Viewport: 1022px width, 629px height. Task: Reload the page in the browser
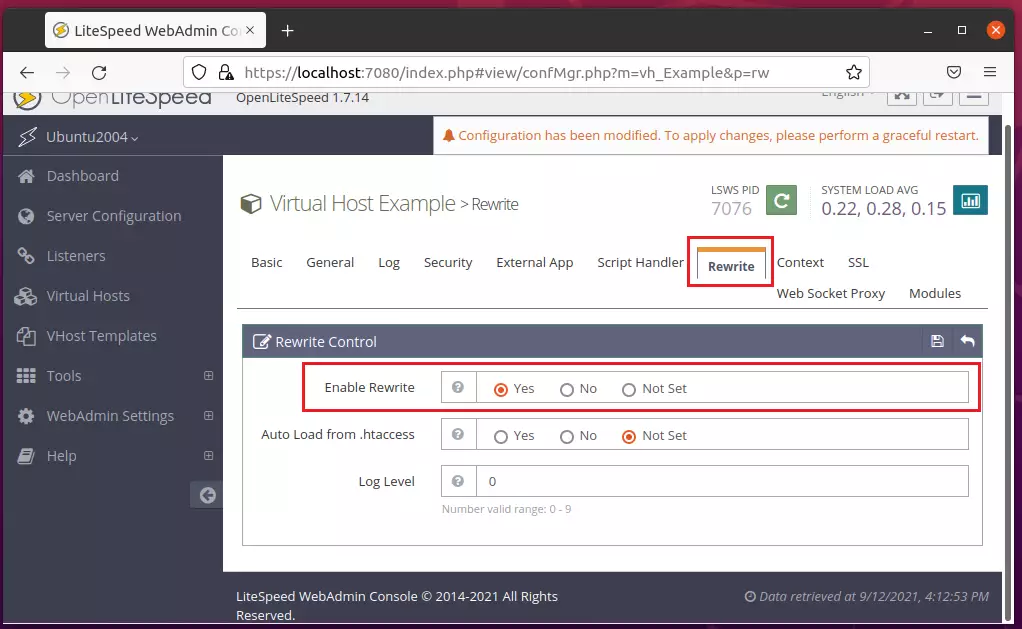tap(99, 72)
